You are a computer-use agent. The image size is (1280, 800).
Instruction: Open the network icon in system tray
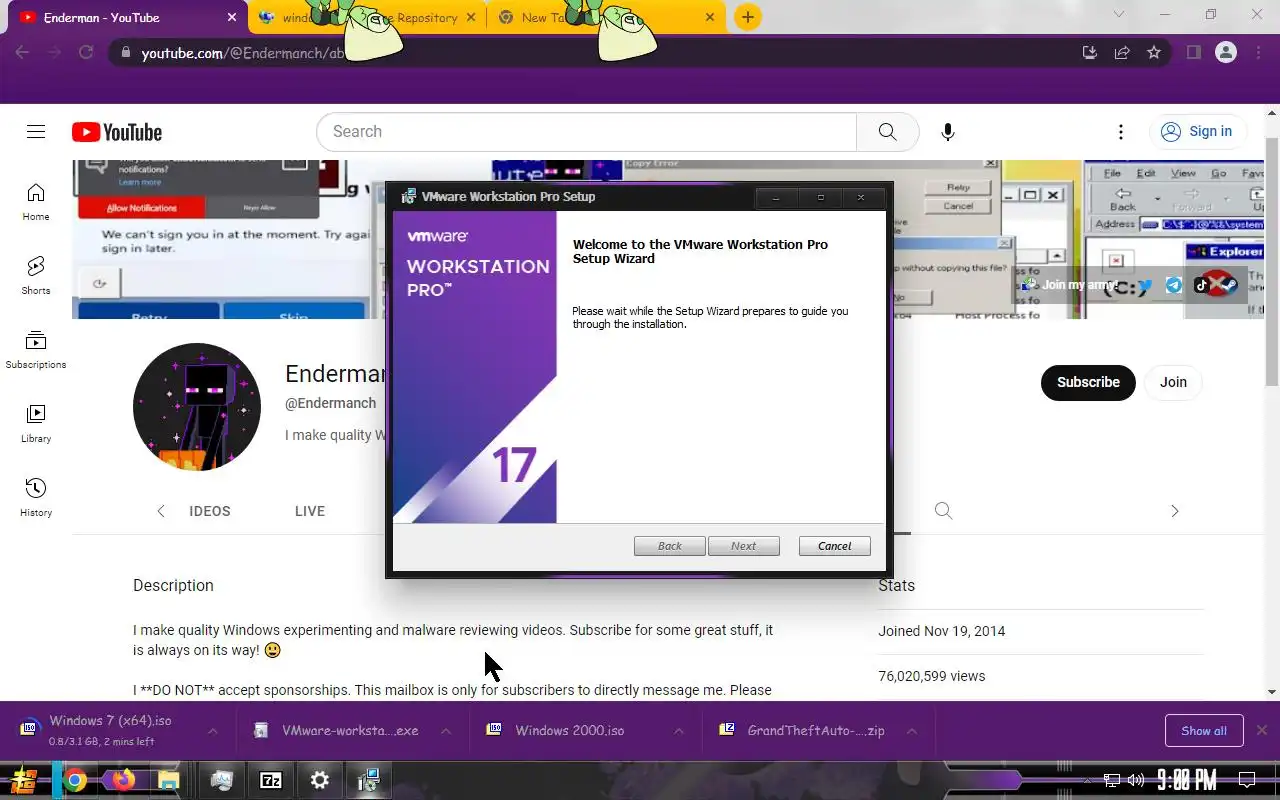click(x=1112, y=780)
